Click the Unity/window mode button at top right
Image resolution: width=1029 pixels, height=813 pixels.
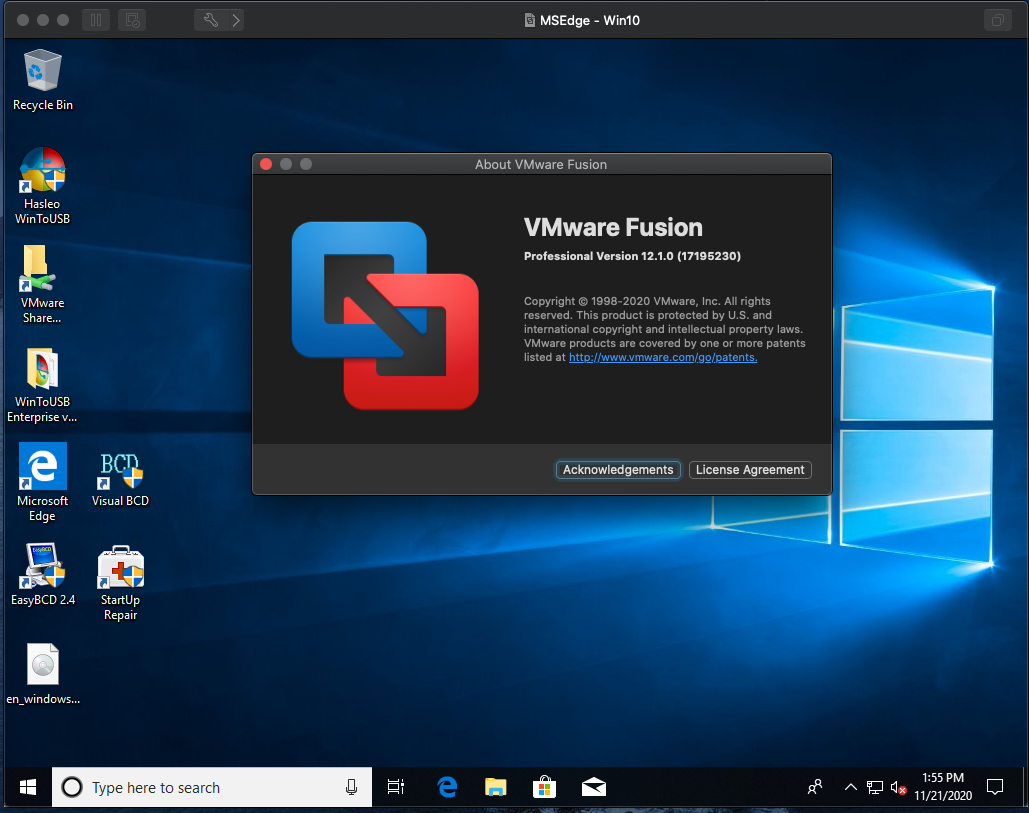pos(998,20)
